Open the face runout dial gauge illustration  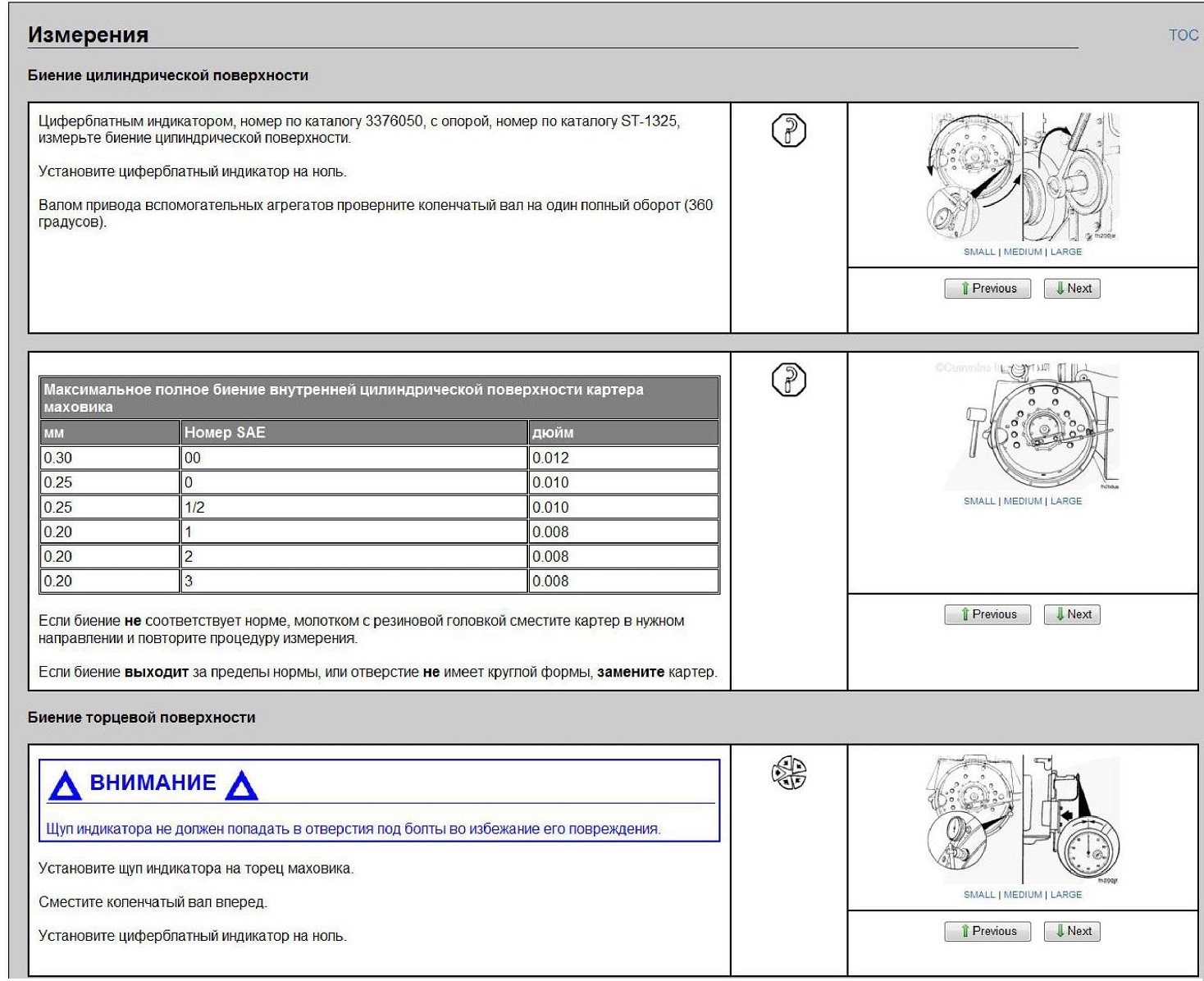(x=1023, y=819)
